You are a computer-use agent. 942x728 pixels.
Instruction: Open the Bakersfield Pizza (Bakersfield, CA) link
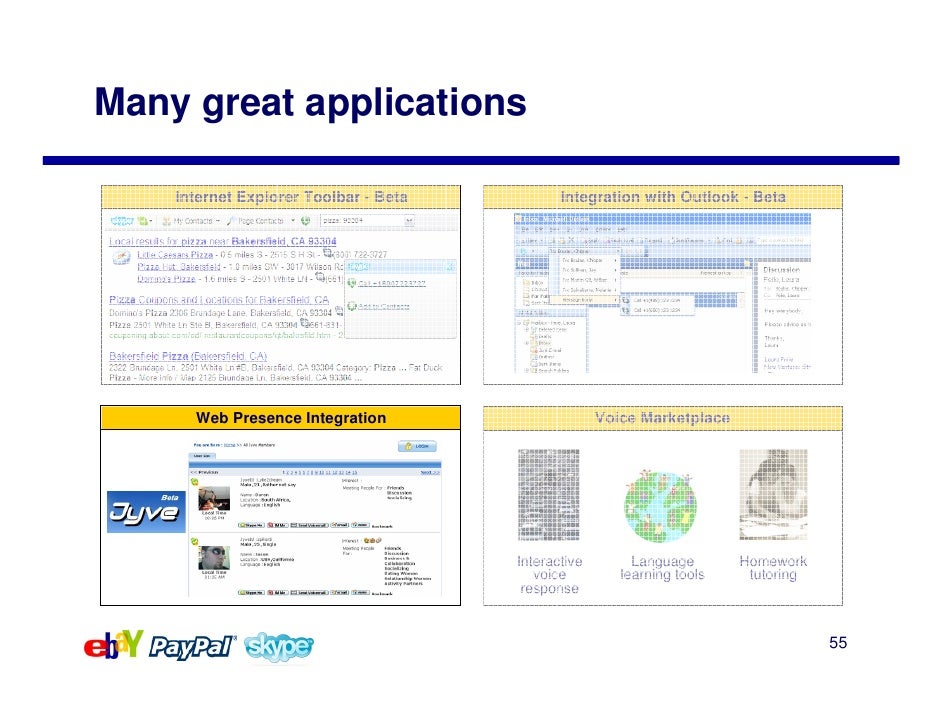point(188,356)
